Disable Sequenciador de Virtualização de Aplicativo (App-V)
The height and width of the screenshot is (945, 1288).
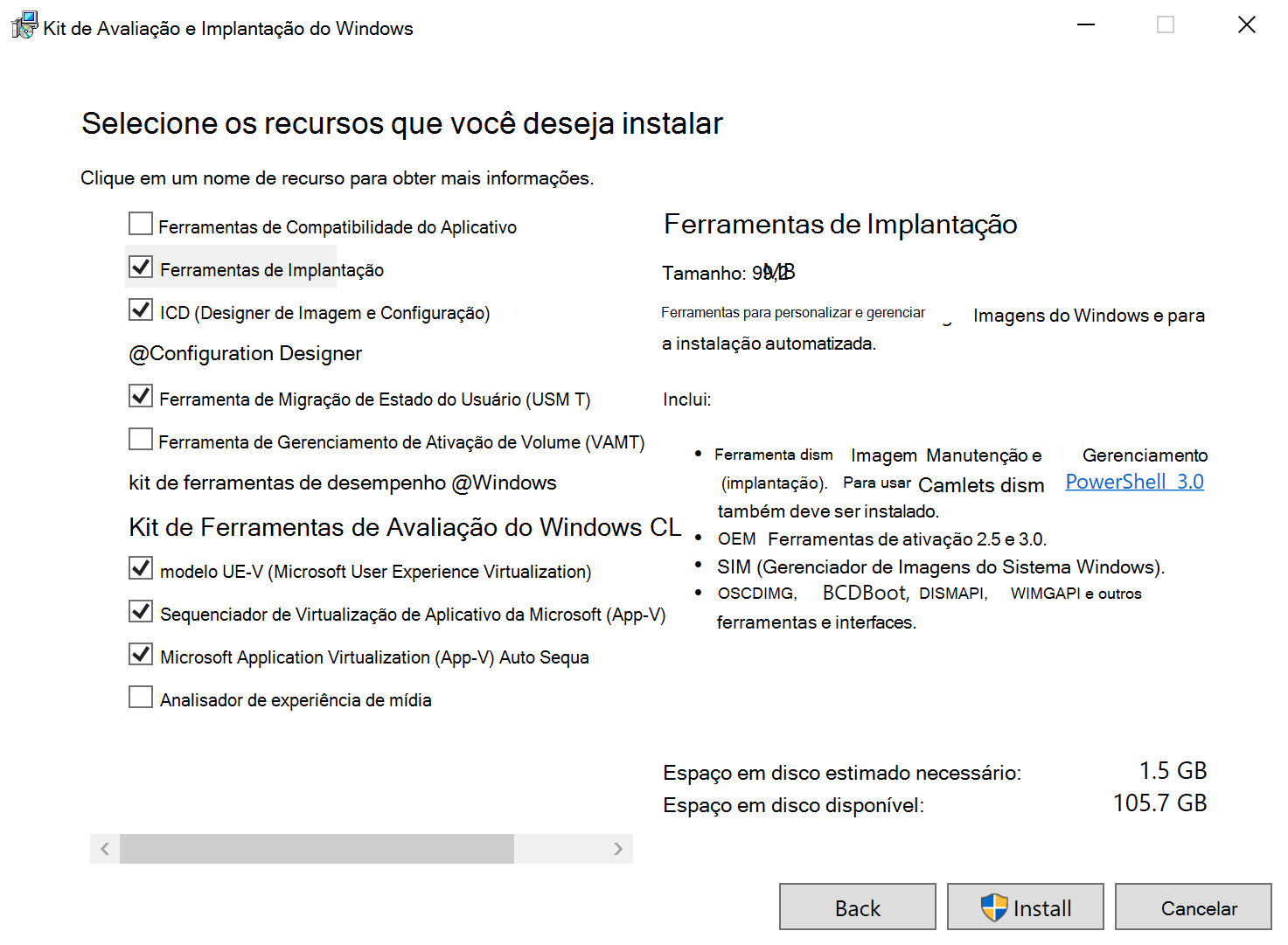pyautogui.click(x=140, y=610)
